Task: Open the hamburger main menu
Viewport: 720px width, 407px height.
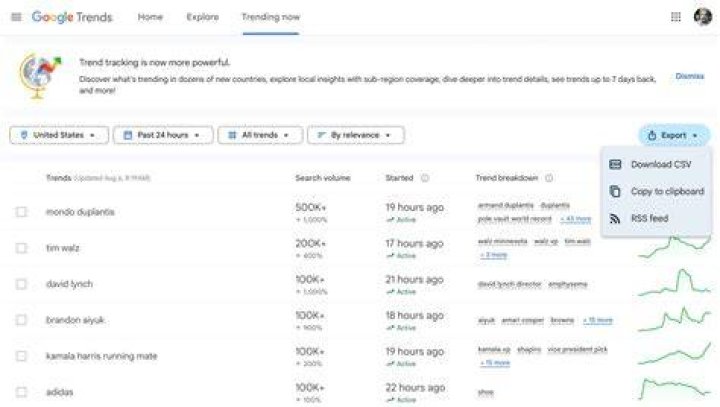Action: pyautogui.click(x=16, y=17)
